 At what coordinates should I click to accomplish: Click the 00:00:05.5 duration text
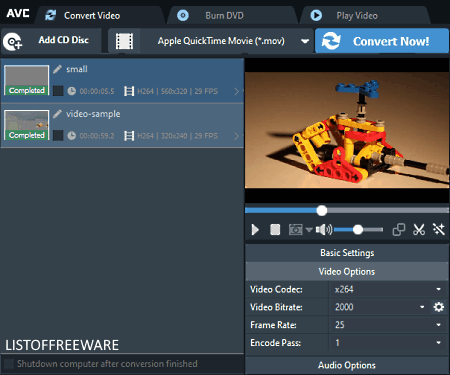(x=97, y=91)
